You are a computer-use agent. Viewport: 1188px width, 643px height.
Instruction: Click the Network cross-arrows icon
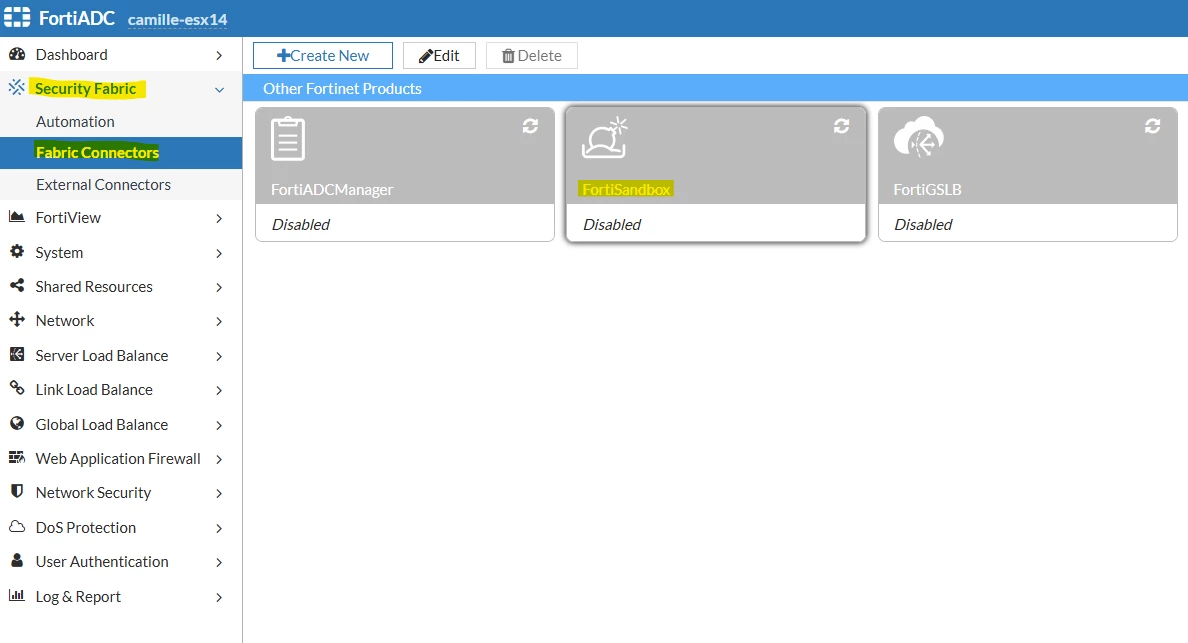pyautogui.click(x=17, y=320)
